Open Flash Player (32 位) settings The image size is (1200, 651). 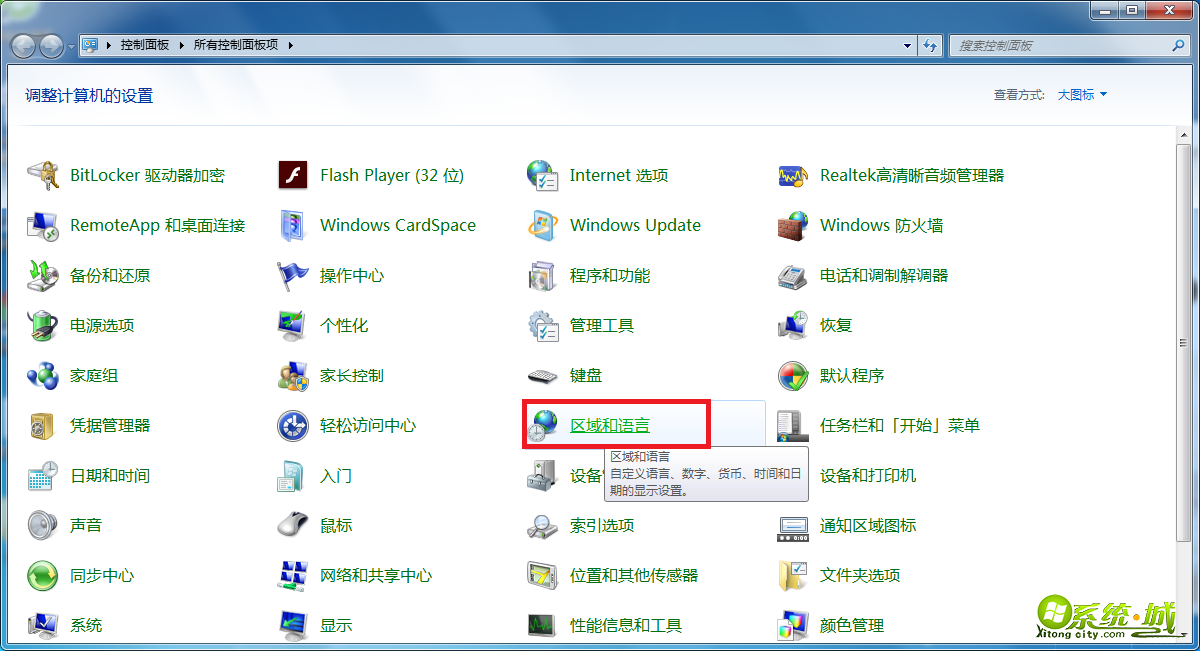[x=391, y=175]
